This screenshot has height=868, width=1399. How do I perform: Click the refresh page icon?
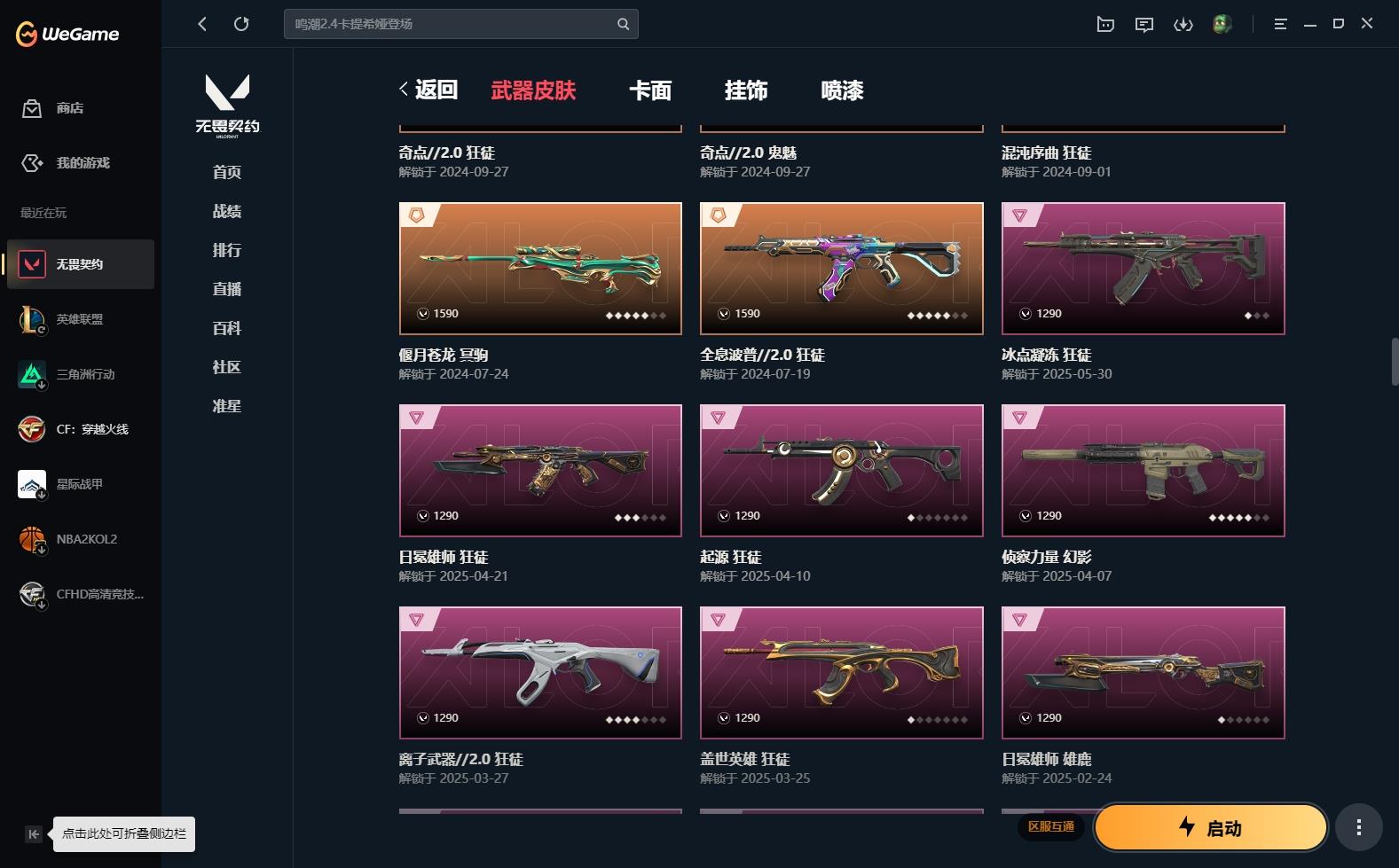coord(241,24)
